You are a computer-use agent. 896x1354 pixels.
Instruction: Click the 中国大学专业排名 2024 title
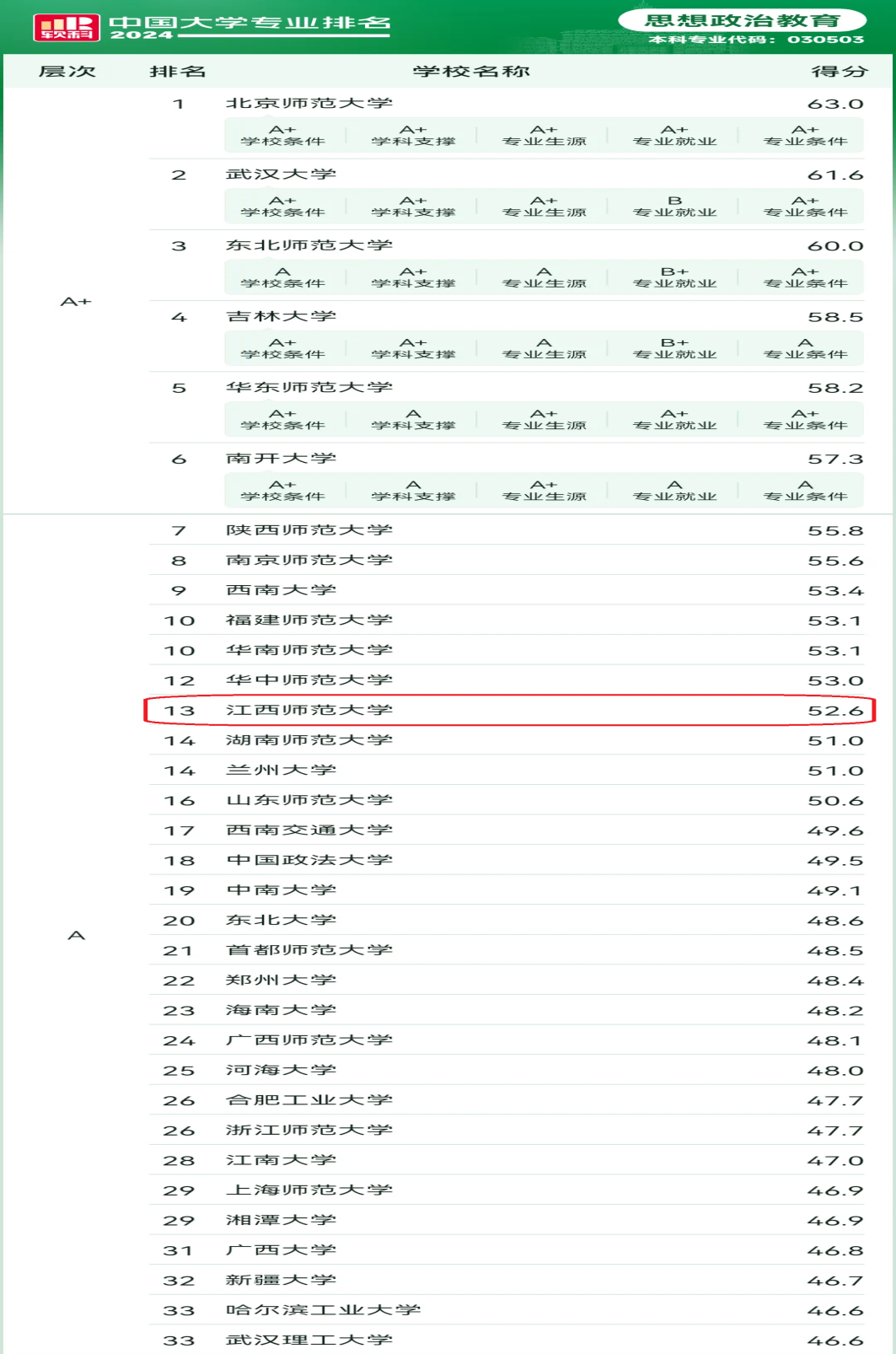[x=250, y=27]
